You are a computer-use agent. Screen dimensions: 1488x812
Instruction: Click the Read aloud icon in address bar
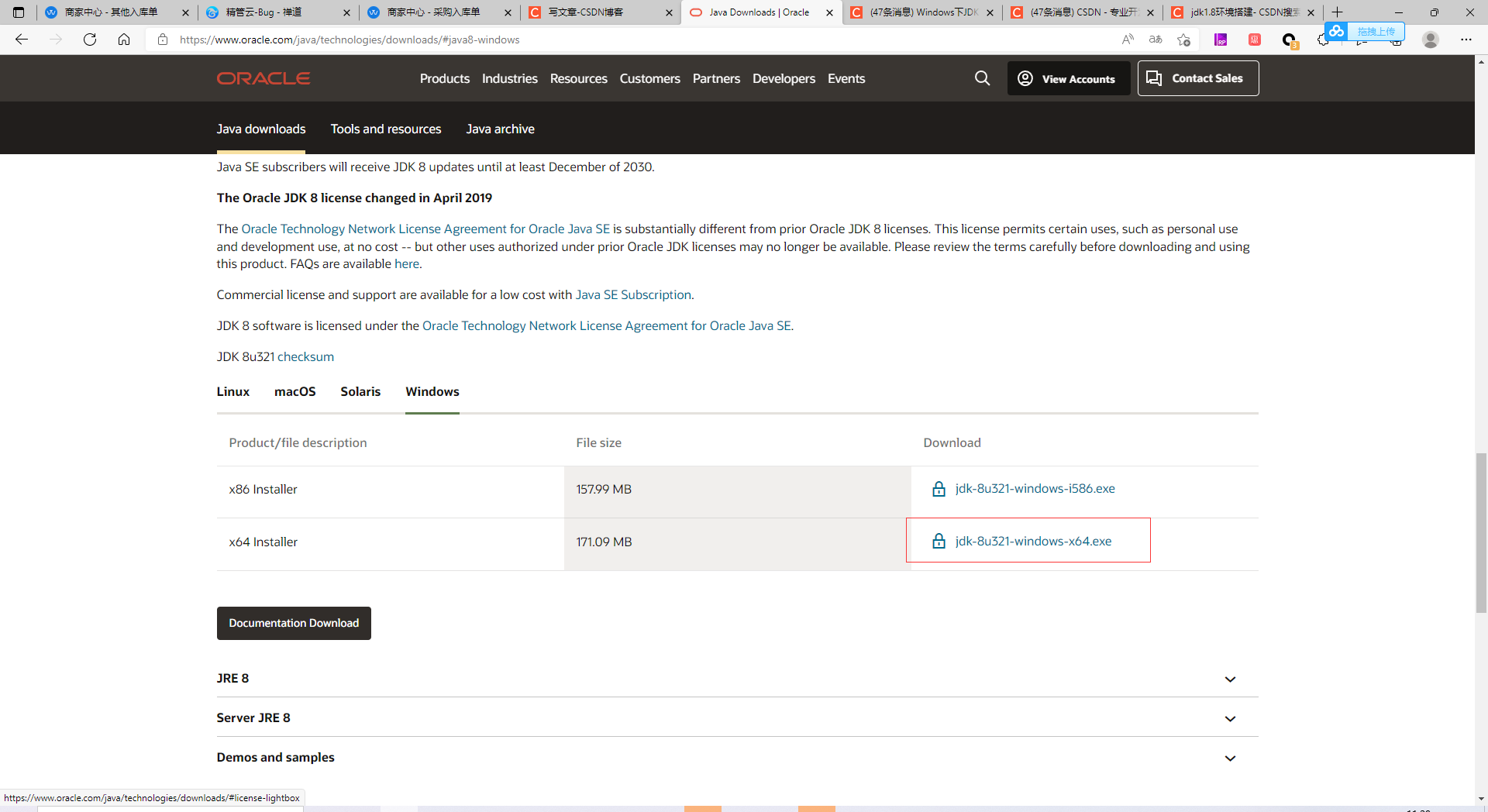(x=1128, y=39)
